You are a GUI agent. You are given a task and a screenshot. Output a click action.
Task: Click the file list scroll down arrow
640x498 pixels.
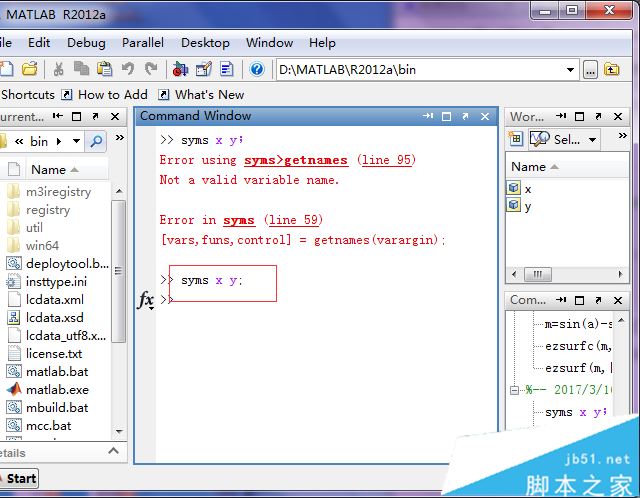(119, 431)
